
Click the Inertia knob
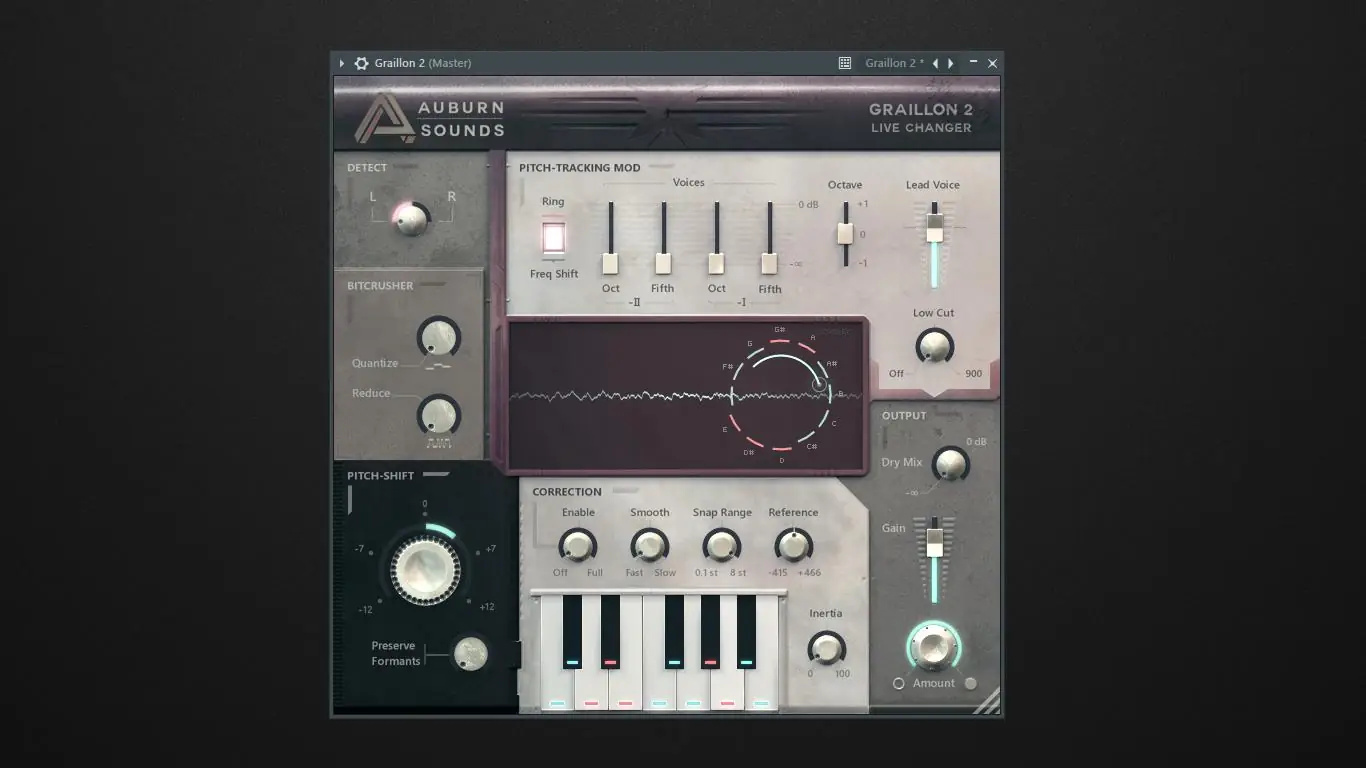(826, 649)
